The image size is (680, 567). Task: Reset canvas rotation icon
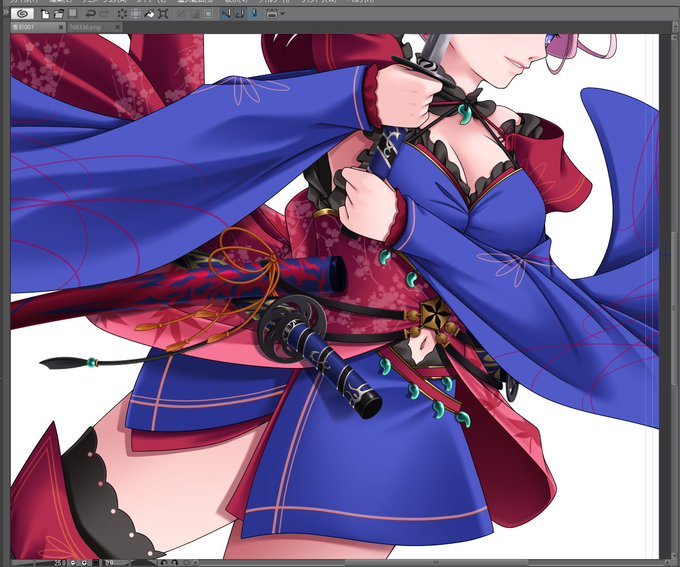pos(186,563)
